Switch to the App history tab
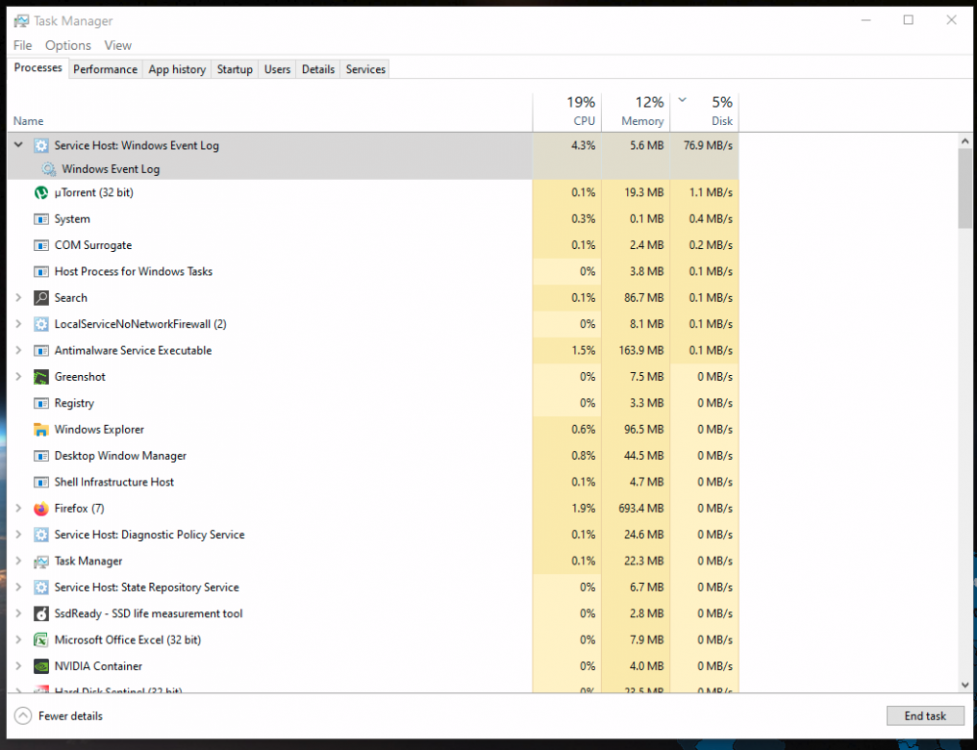This screenshot has width=977, height=750. click(x=177, y=69)
